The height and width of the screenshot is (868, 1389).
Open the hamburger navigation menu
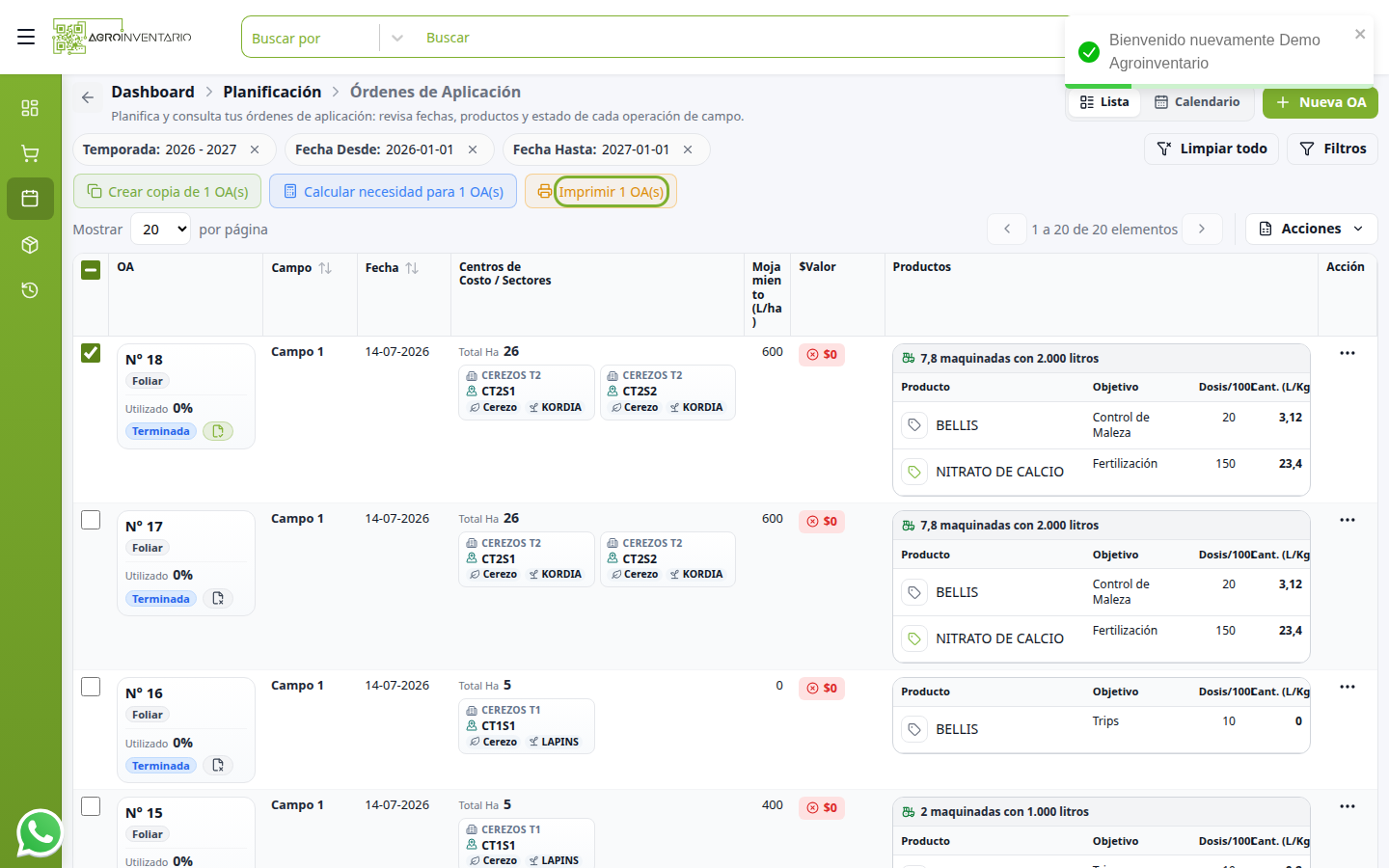pos(26,37)
